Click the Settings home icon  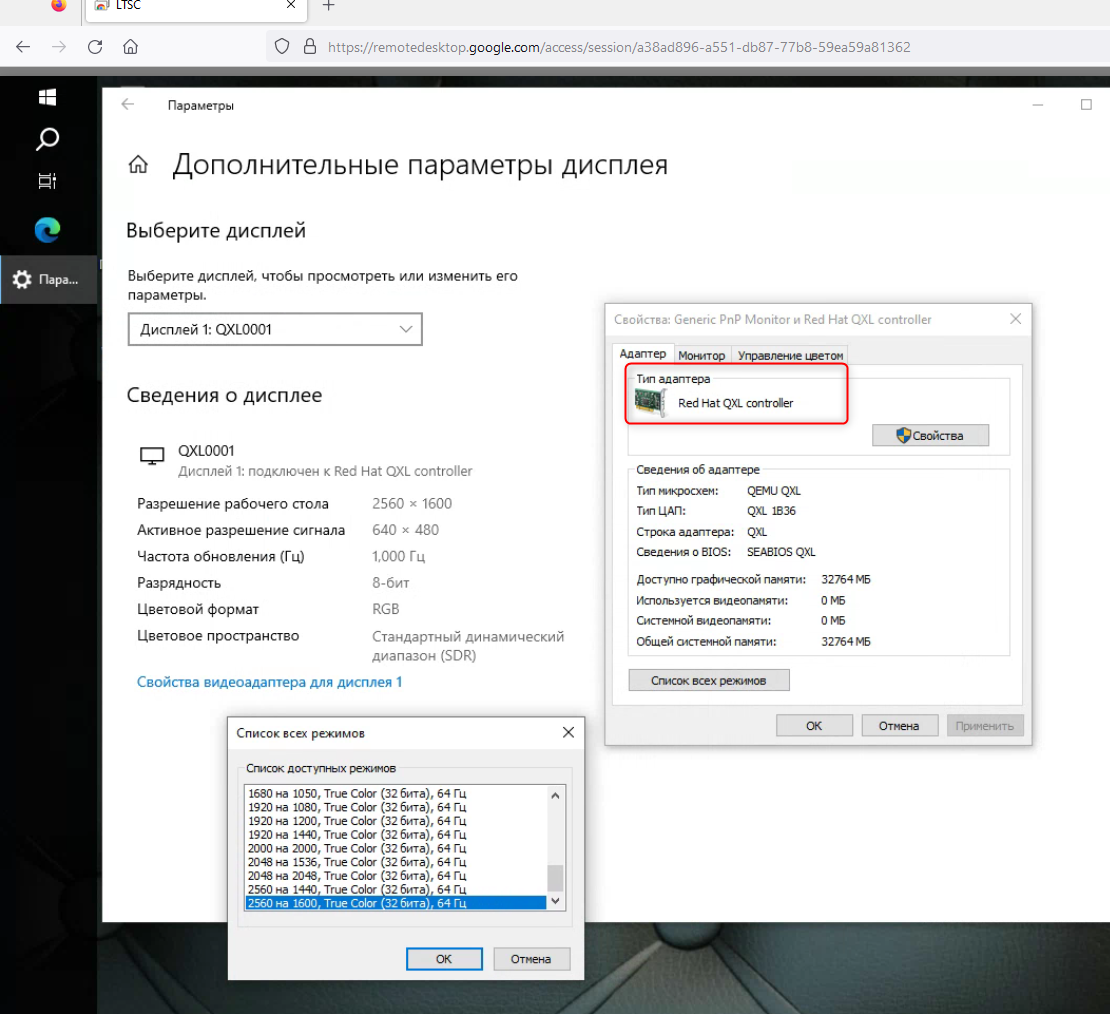[138, 165]
